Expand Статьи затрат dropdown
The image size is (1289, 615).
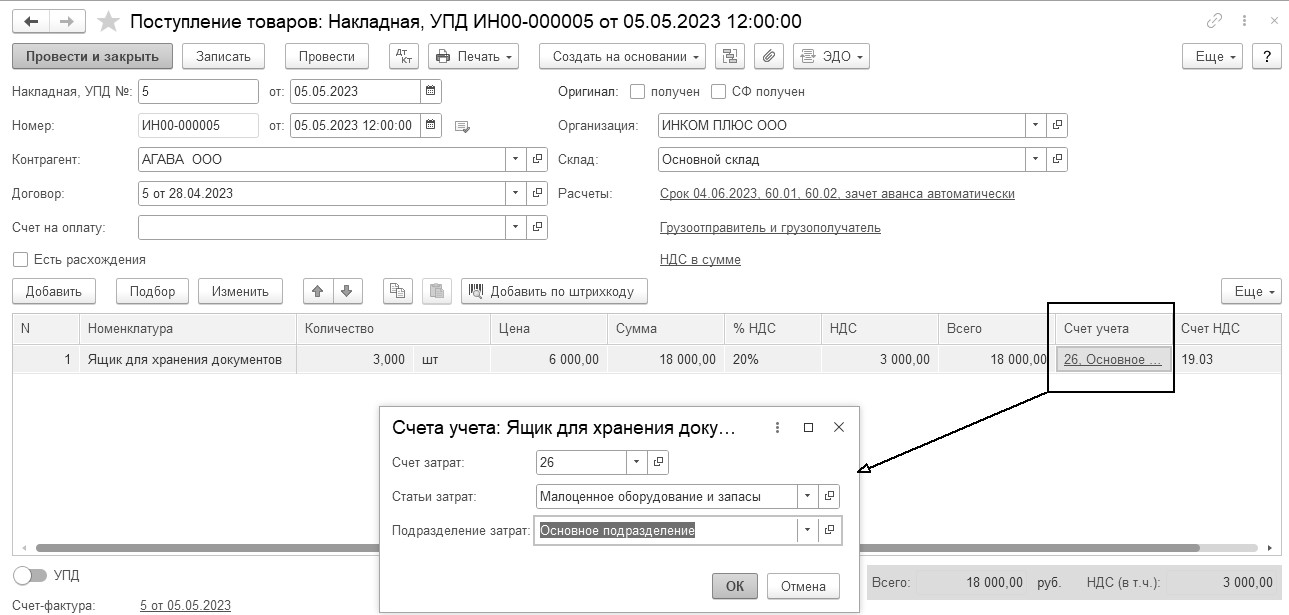pos(808,496)
